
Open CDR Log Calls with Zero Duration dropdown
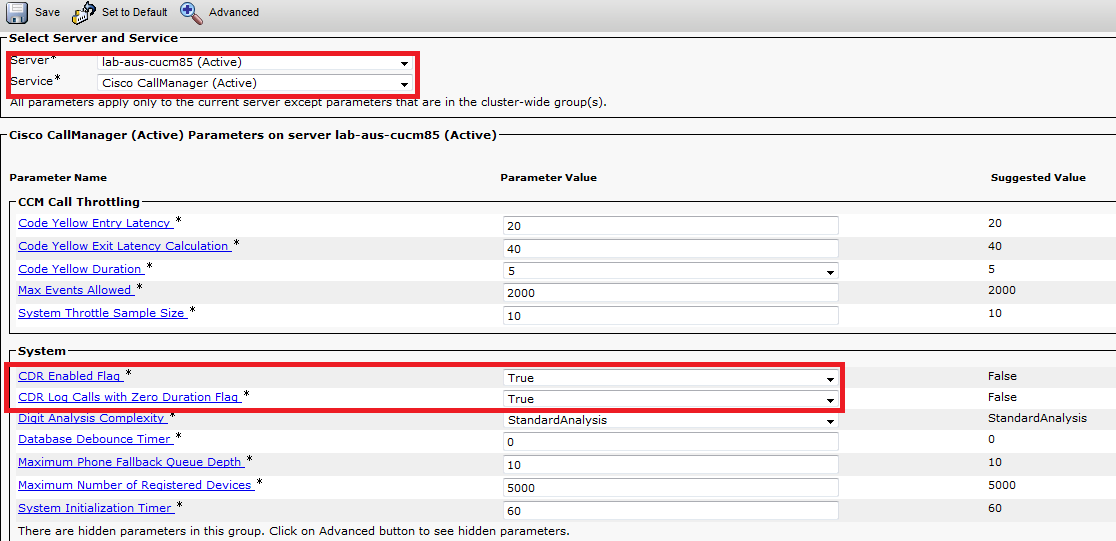click(670, 399)
